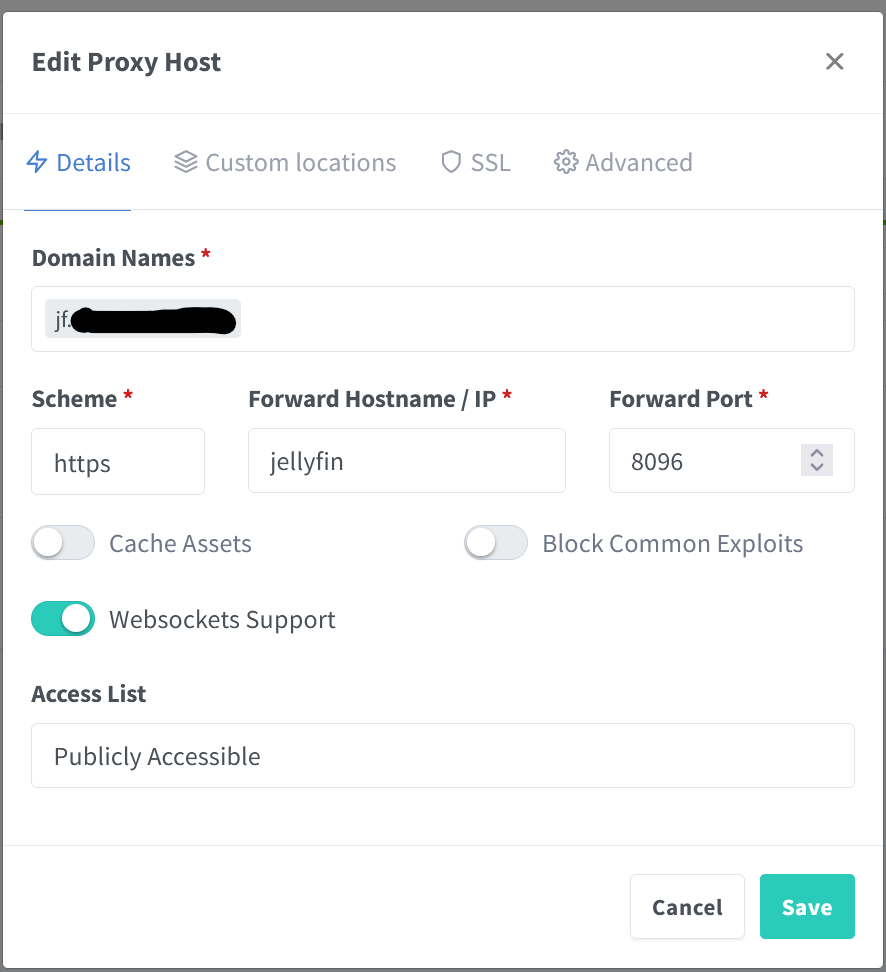The height and width of the screenshot is (972, 886).
Task: Click the SSL shield icon
Action: [451, 162]
